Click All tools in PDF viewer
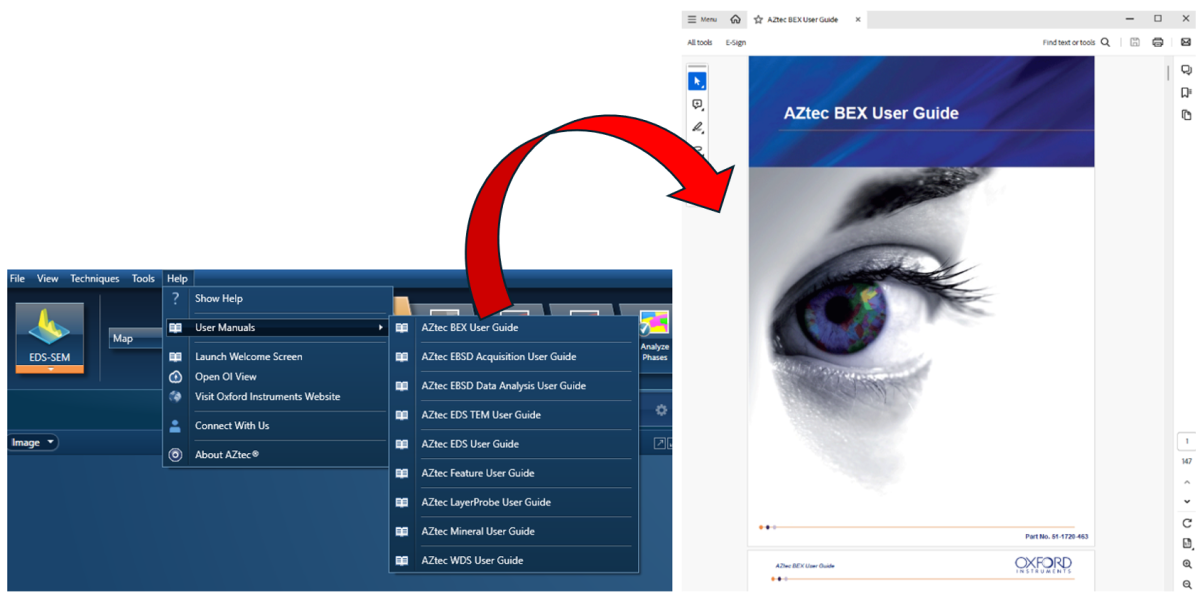The height and width of the screenshot is (600, 1200). pyautogui.click(x=700, y=43)
